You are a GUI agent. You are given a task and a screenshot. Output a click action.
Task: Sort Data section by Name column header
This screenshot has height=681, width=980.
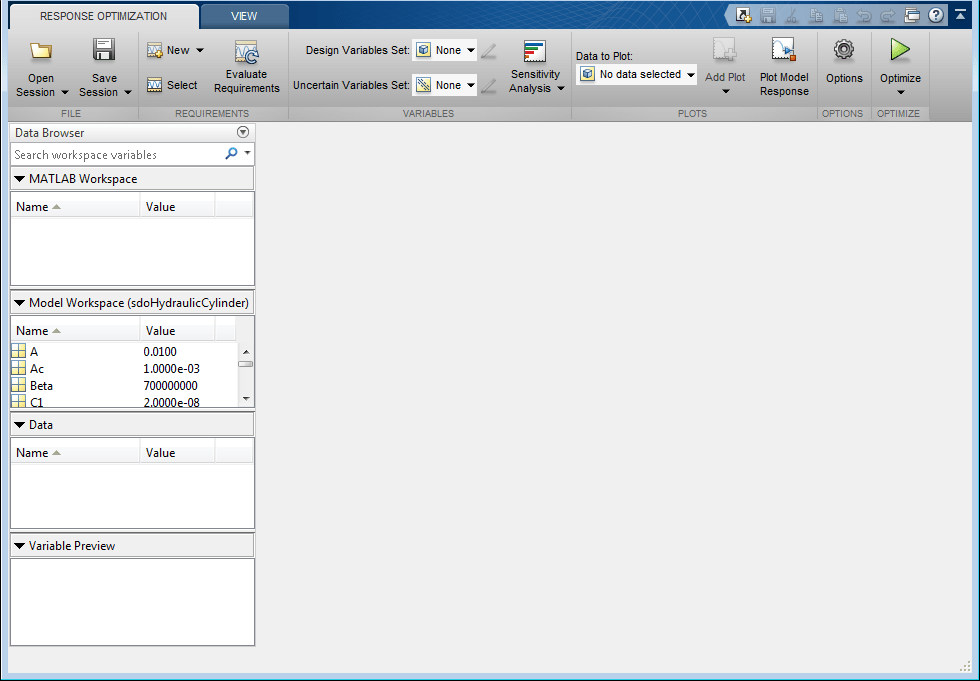(x=76, y=453)
